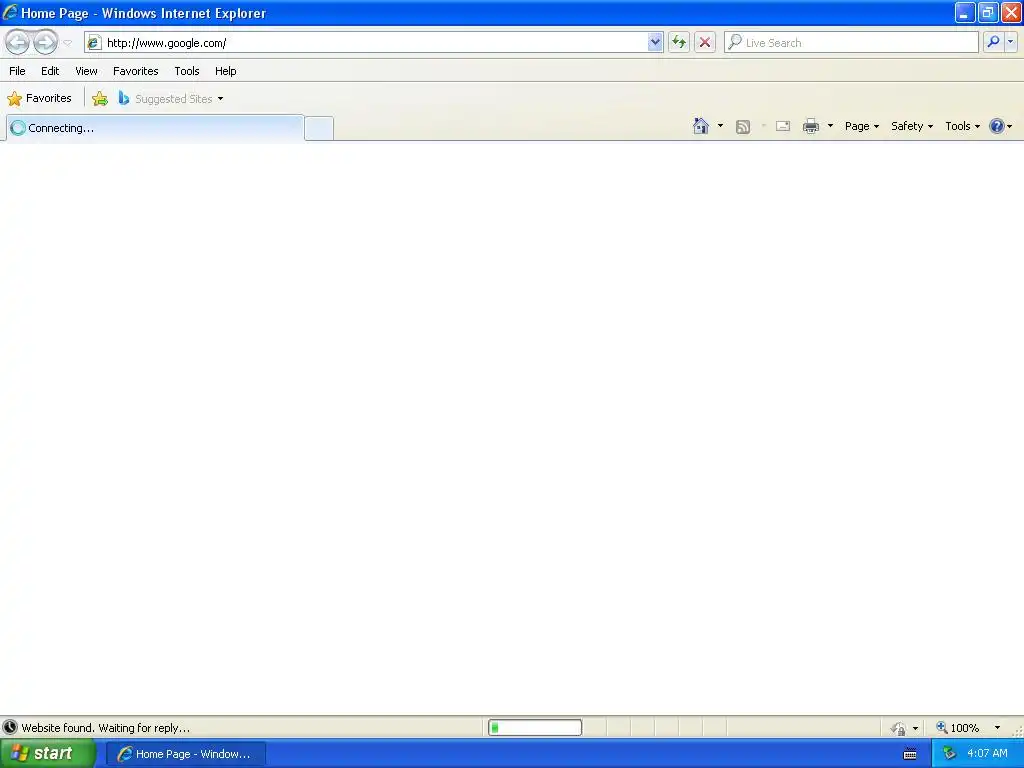Screen dimensions: 1024x768
Task: Click the Live Search input box
Action: [851, 42]
